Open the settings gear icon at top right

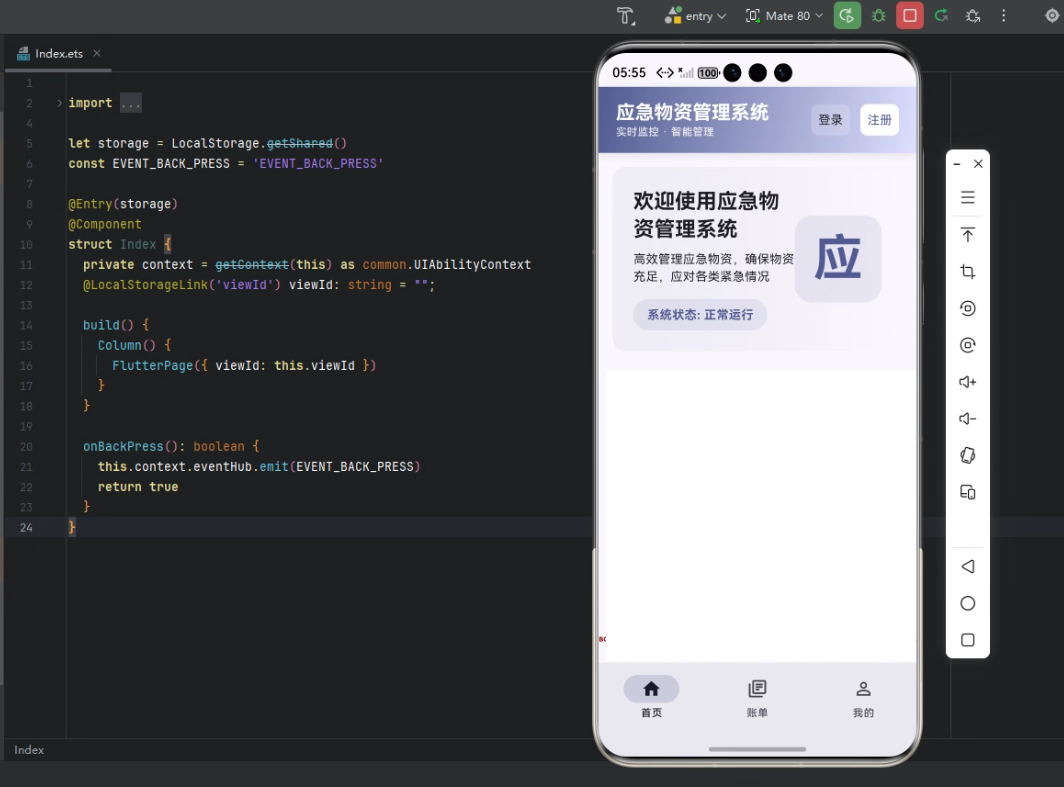[1052, 16]
